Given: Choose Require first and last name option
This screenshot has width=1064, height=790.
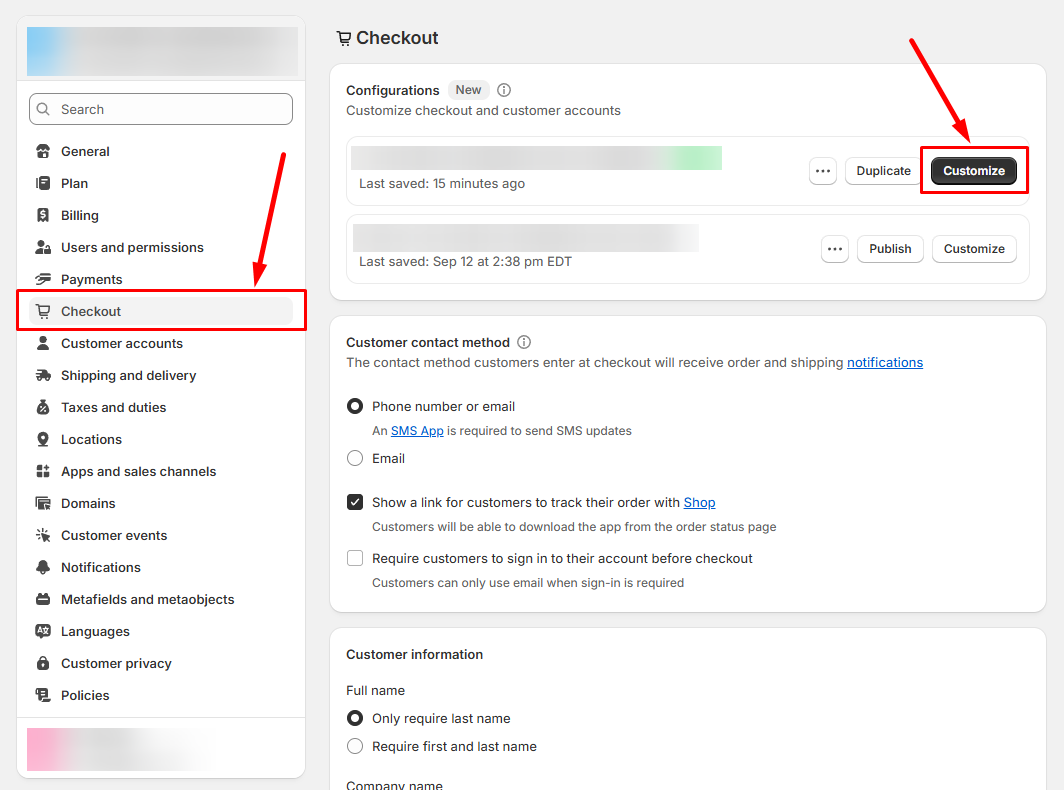Looking at the screenshot, I should [x=355, y=747].
